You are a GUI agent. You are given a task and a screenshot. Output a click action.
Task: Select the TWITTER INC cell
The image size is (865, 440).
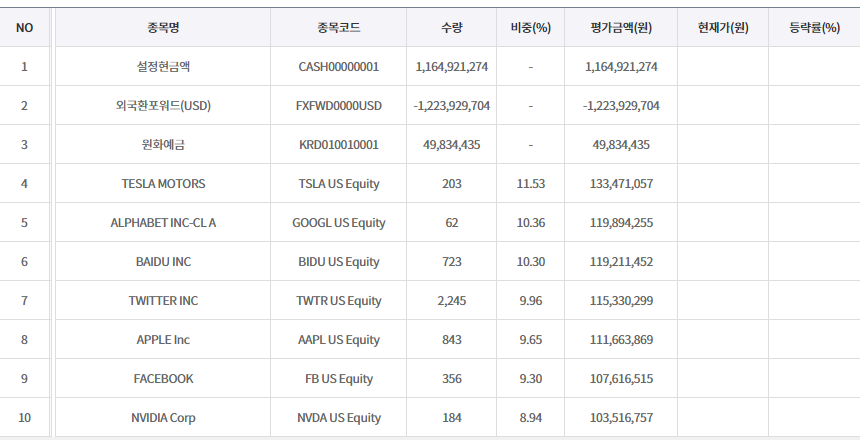pos(163,301)
